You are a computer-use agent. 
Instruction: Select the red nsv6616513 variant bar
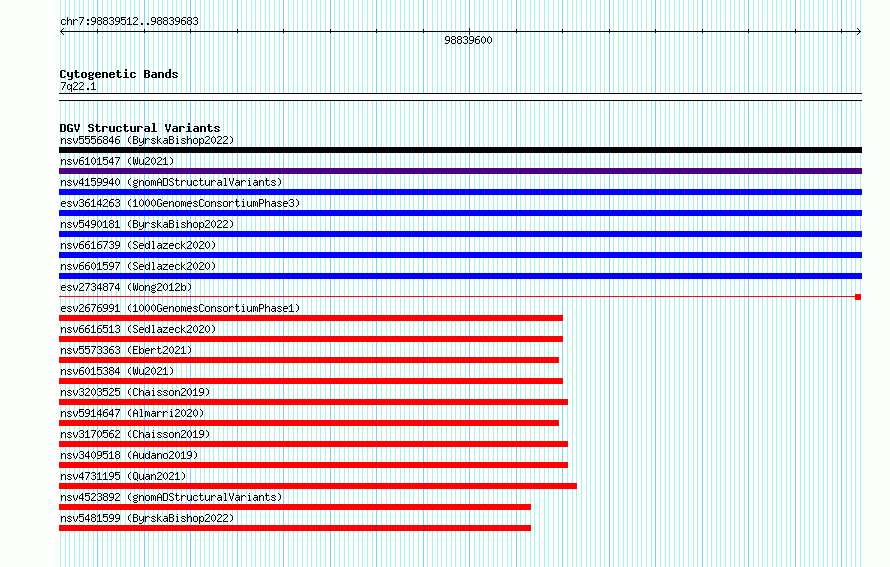(311, 339)
